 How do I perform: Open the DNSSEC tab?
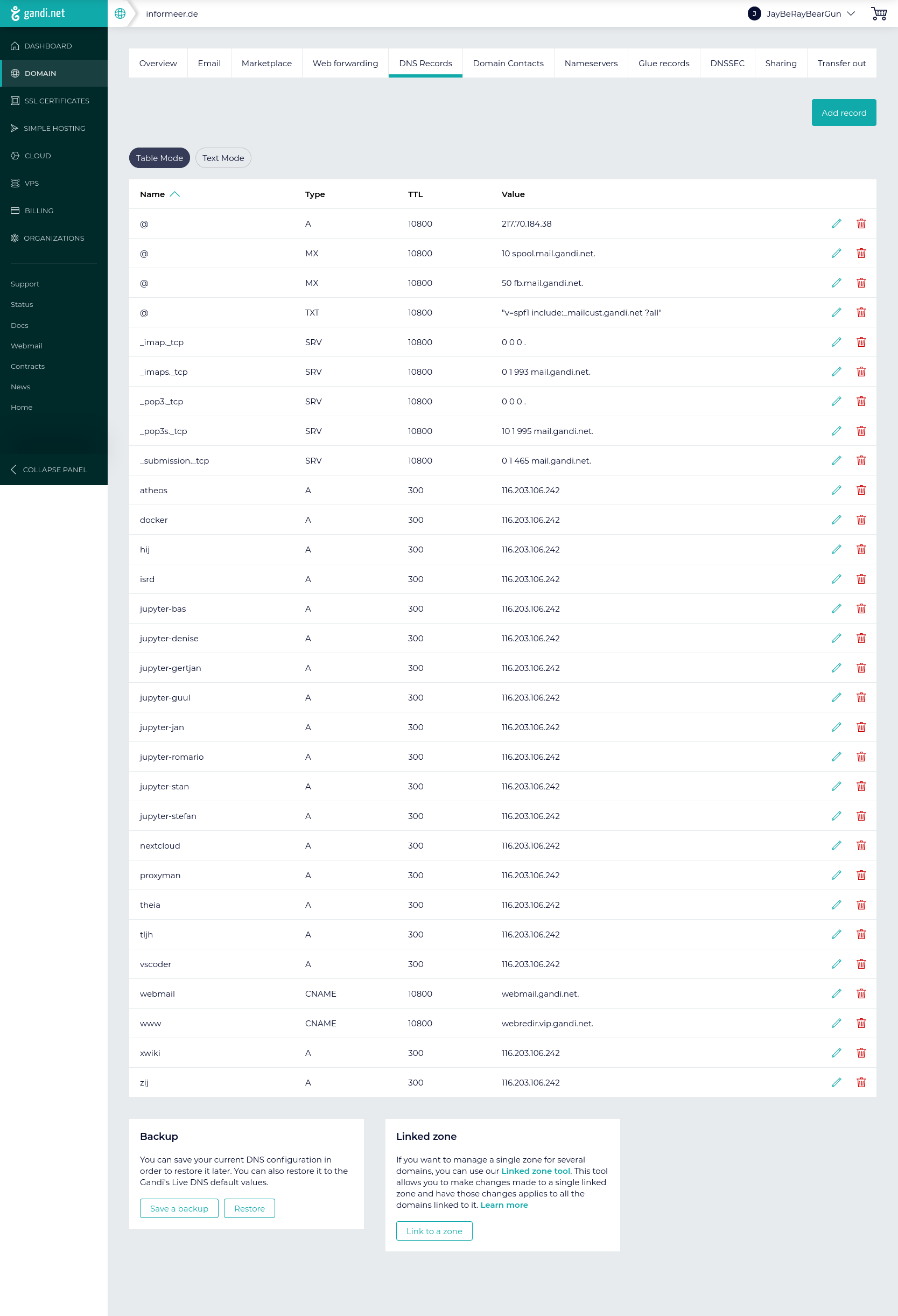coord(727,63)
